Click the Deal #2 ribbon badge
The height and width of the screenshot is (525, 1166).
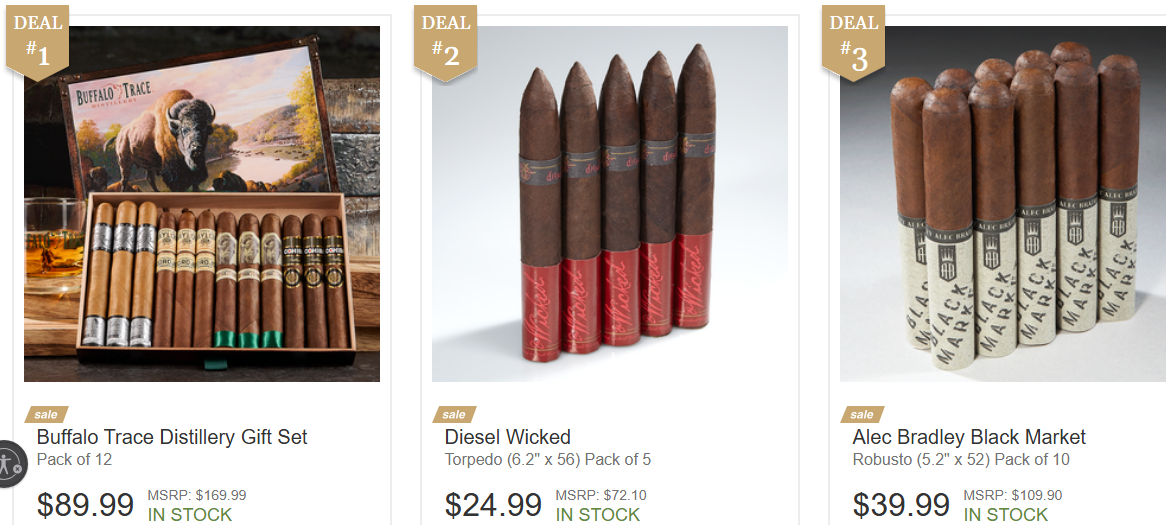445,42
